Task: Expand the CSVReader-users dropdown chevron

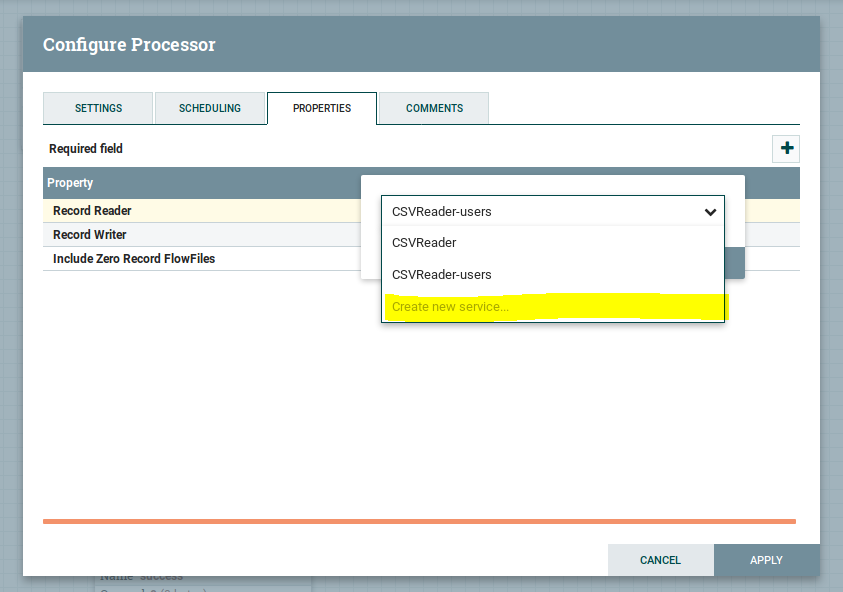Action: click(x=710, y=212)
